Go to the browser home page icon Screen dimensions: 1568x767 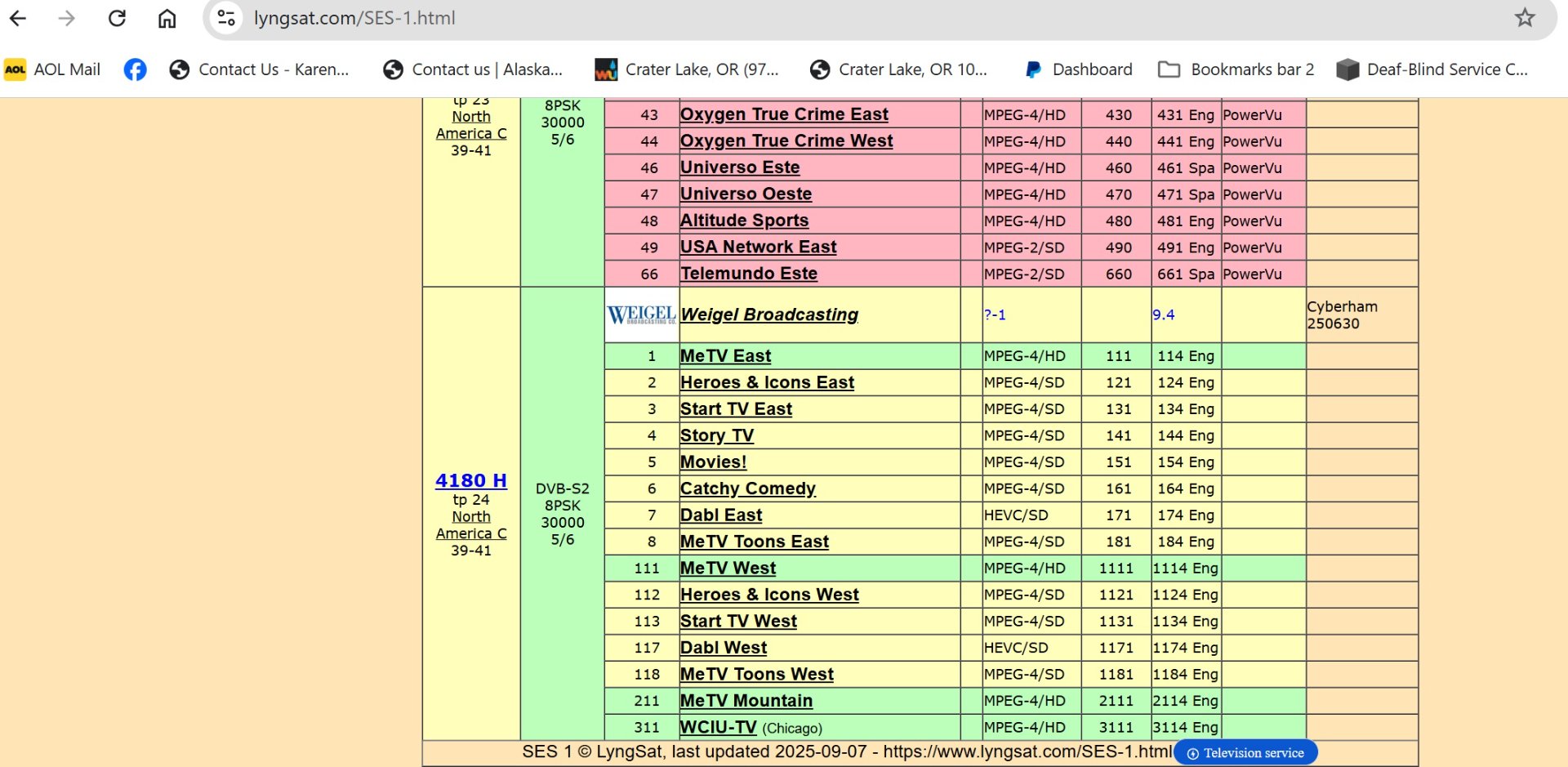coord(167,18)
